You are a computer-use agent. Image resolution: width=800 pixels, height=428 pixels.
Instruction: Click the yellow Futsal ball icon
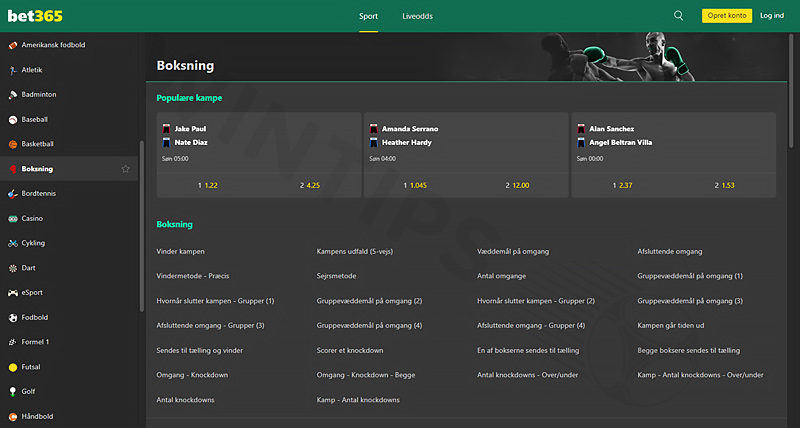click(x=13, y=367)
